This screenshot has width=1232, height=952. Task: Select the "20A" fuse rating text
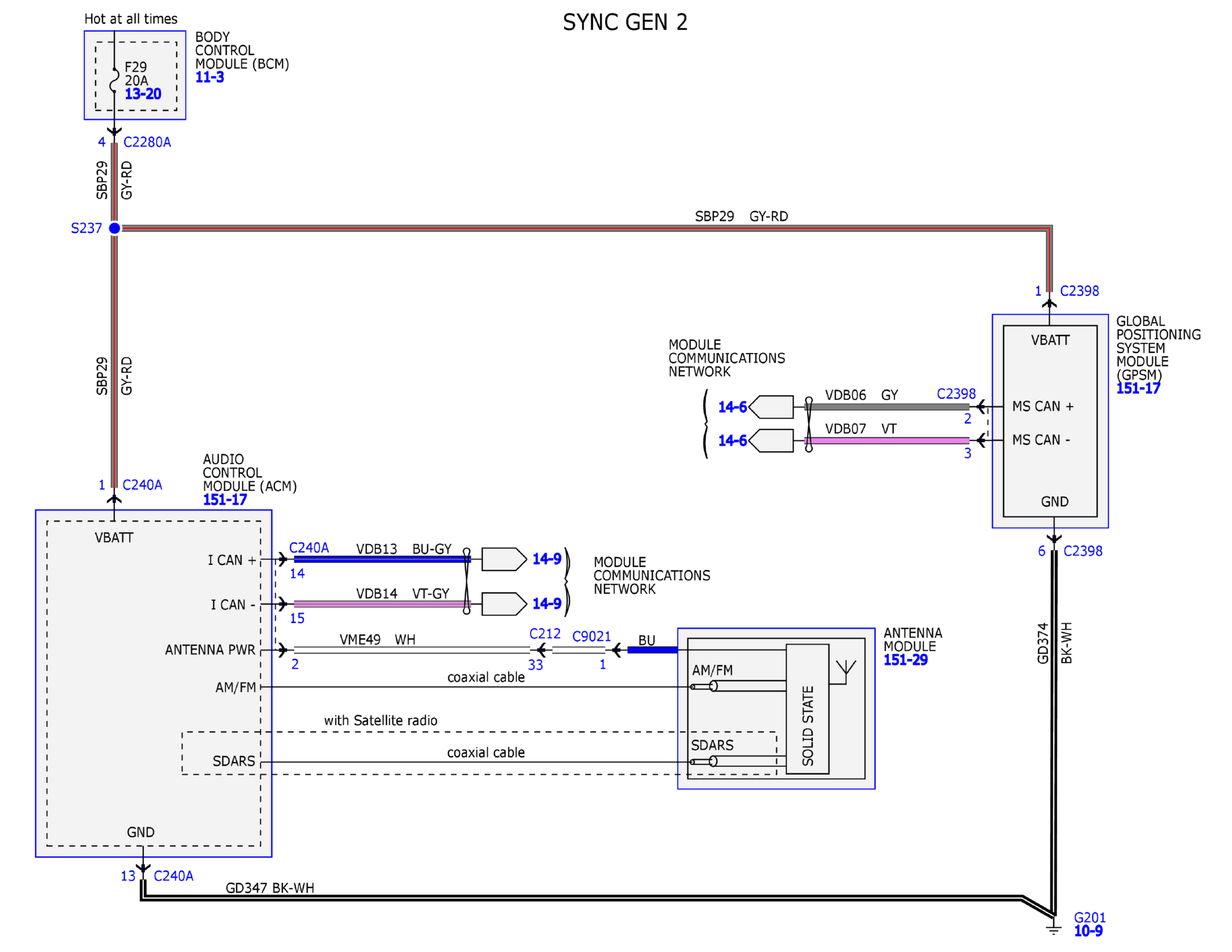(136, 80)
